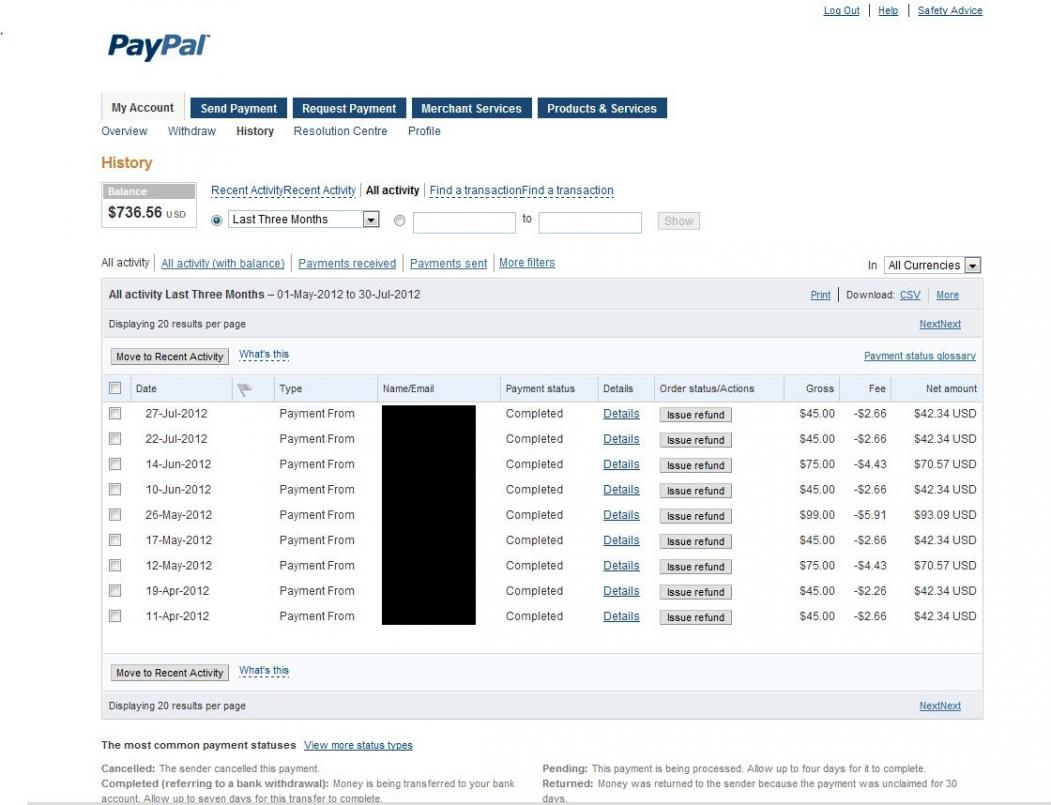The image size is (1051, 805).
Task: Mark the 12-May-2012 row checkbox
Action: point(115,565)
